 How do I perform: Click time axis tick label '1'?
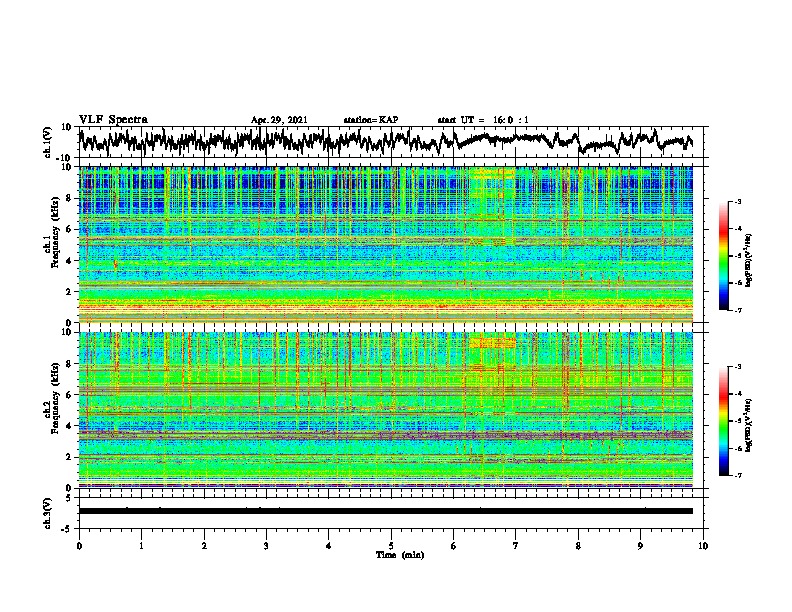pyautogui.click(x=141, y=546)
